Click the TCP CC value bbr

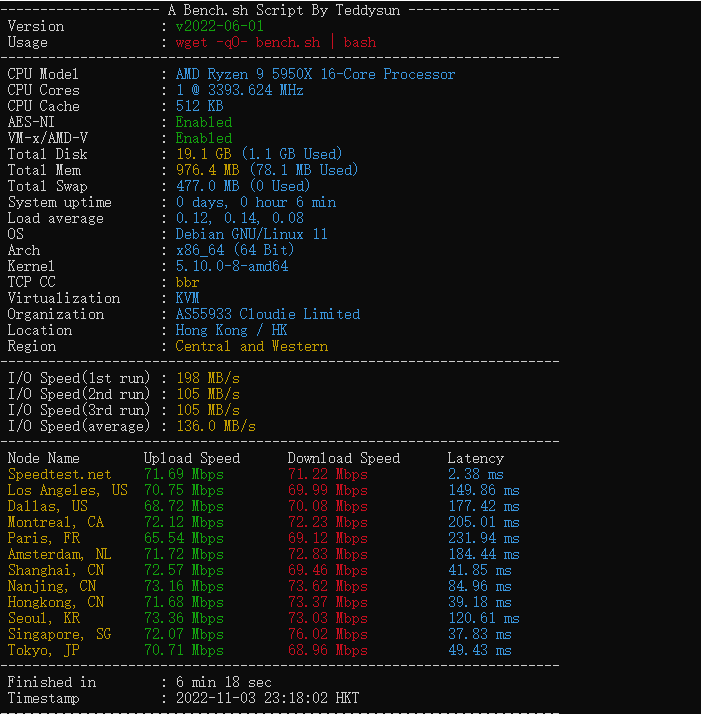(x=187, y=282)
